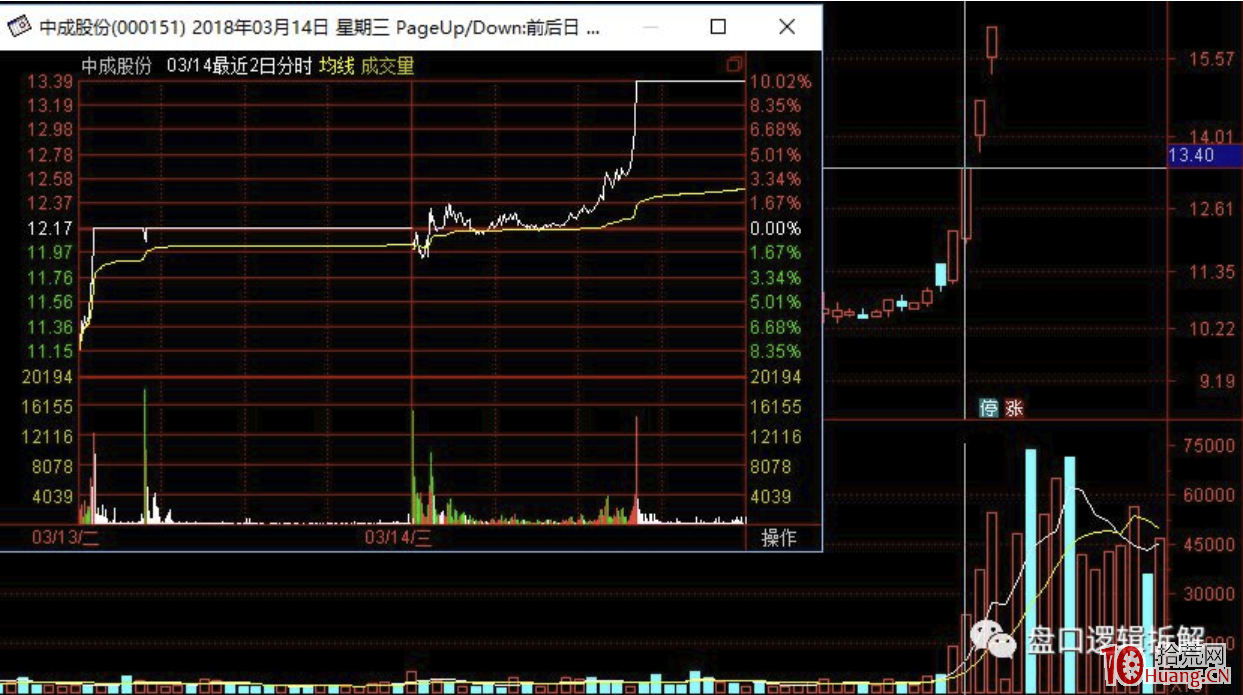Click the 均线 legend label
Image resolution: width=1243 pixels, height=695 pixels.
pyautogui.click(x=337, y=66)
